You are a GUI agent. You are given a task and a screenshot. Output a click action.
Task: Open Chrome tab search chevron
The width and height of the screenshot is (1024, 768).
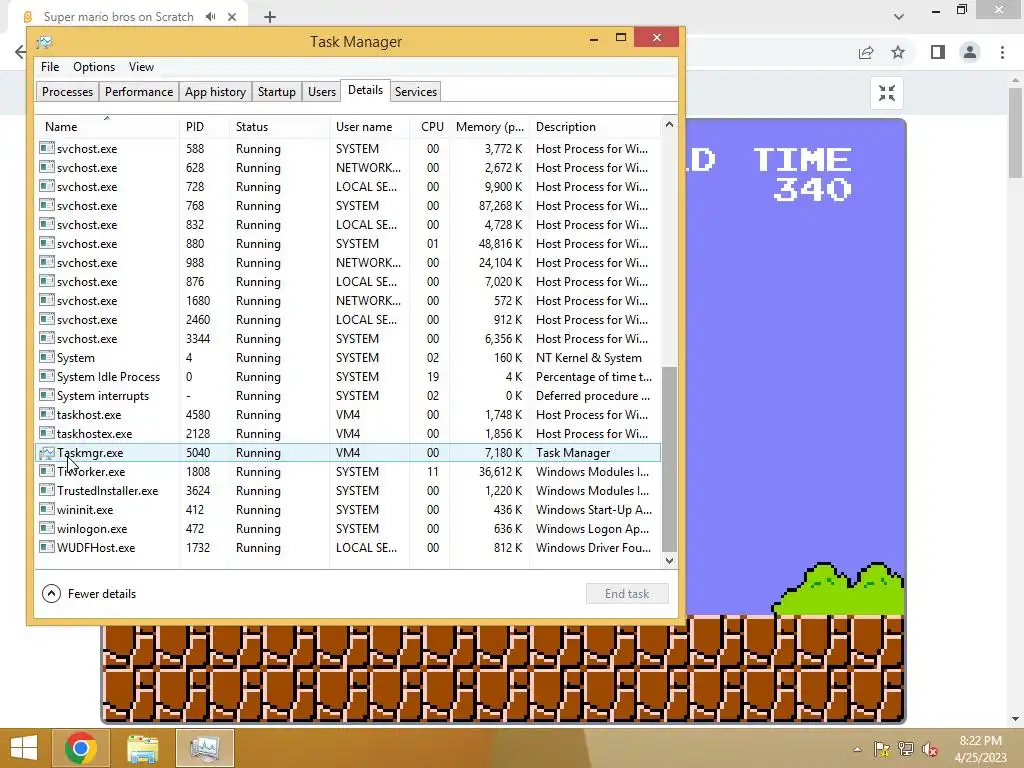point(899,16)
